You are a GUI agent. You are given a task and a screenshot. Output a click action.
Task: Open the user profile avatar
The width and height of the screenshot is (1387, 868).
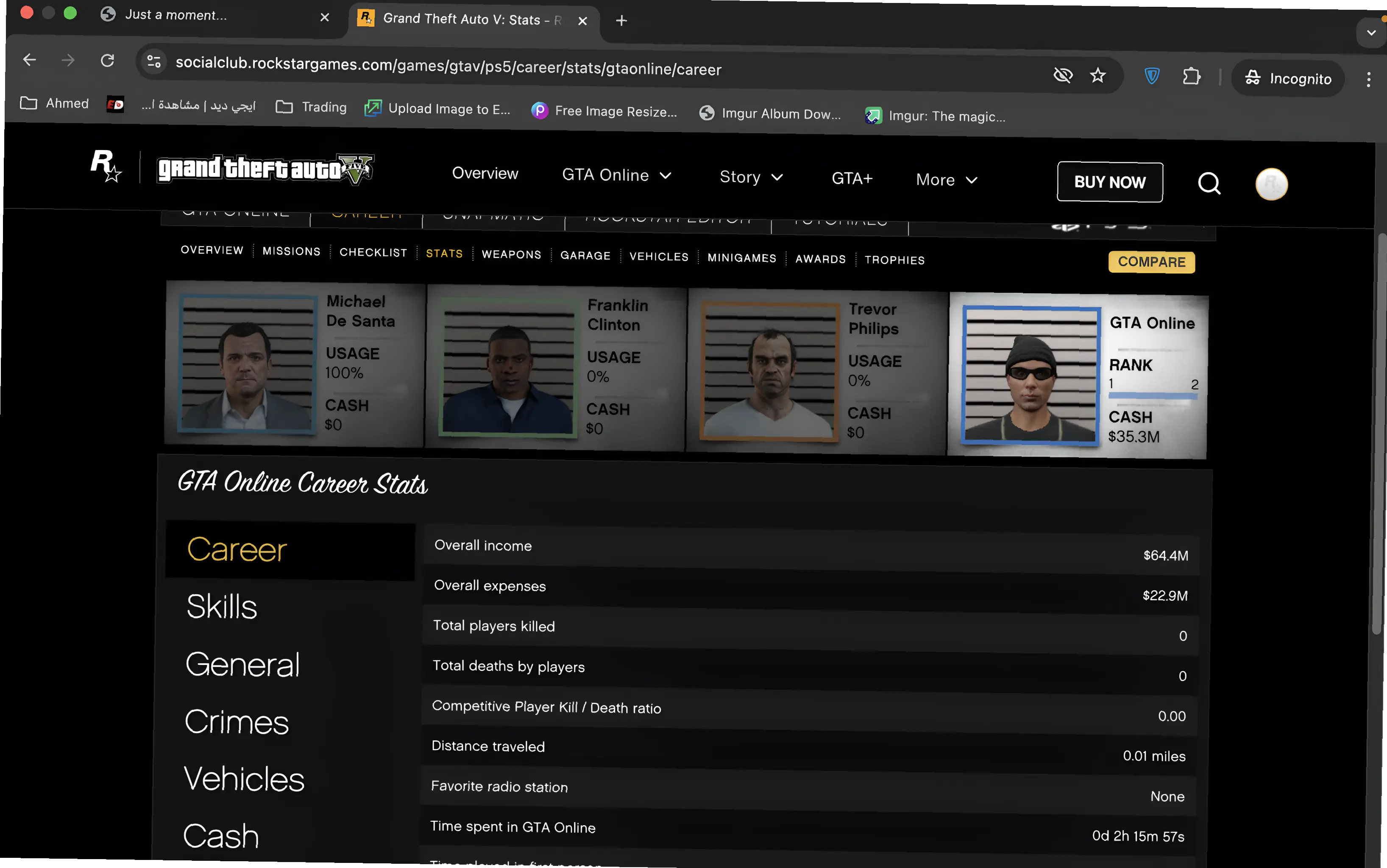[x=1271, y=184]
